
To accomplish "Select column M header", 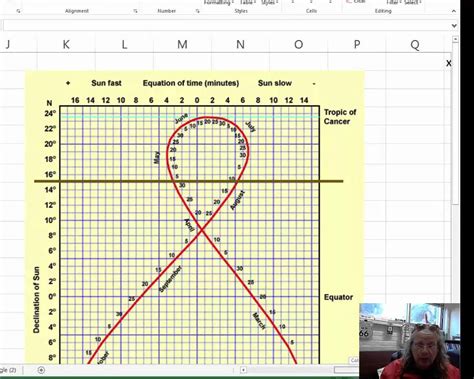I will coord(182,44).
